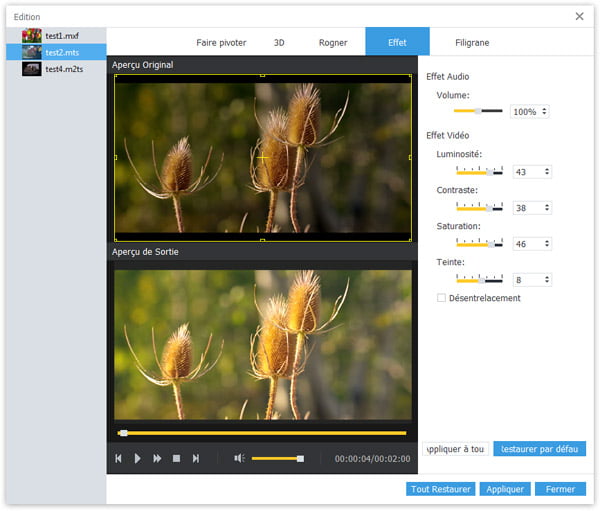
Task: Click the Fermer button
Action: (x=560, y=489)
